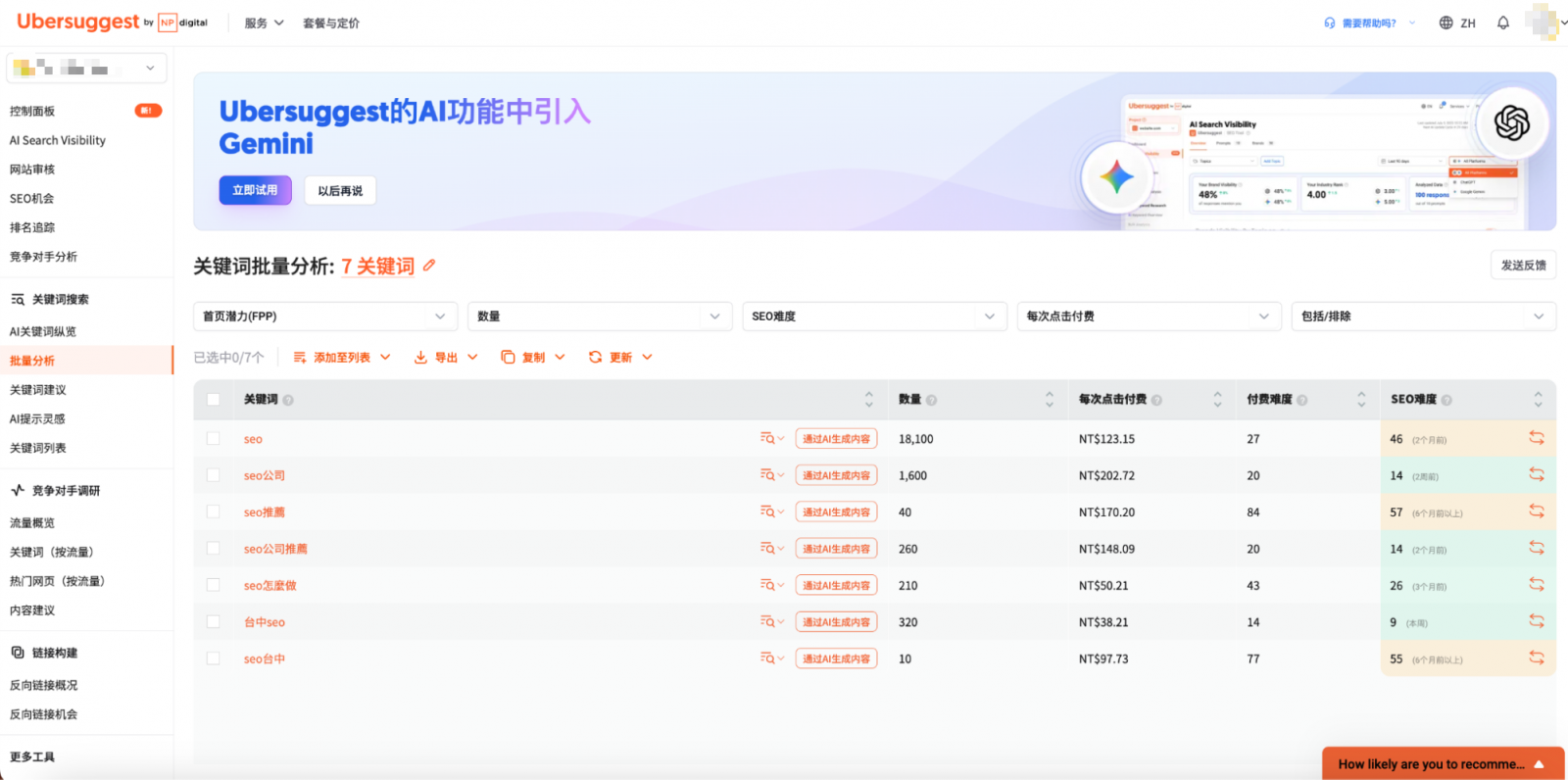Click the info icon beside the 每次点击付费 header
Screen dimensions: 1568x780
tap(1156, 400)
